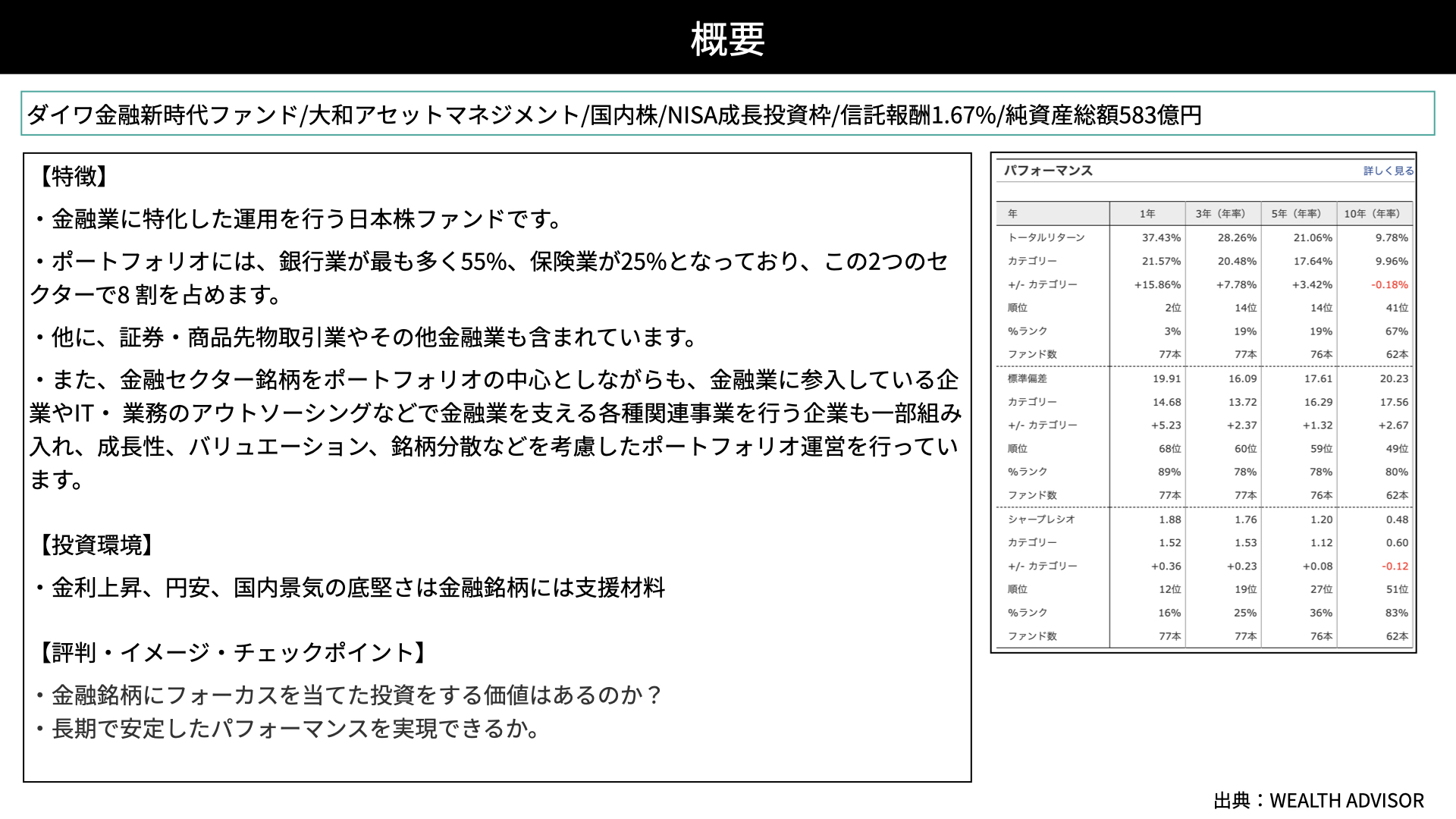This screenshot has height=819, width=1456.
Task: Click the total return value 28.26%
Action: (x=1237, y=237)
